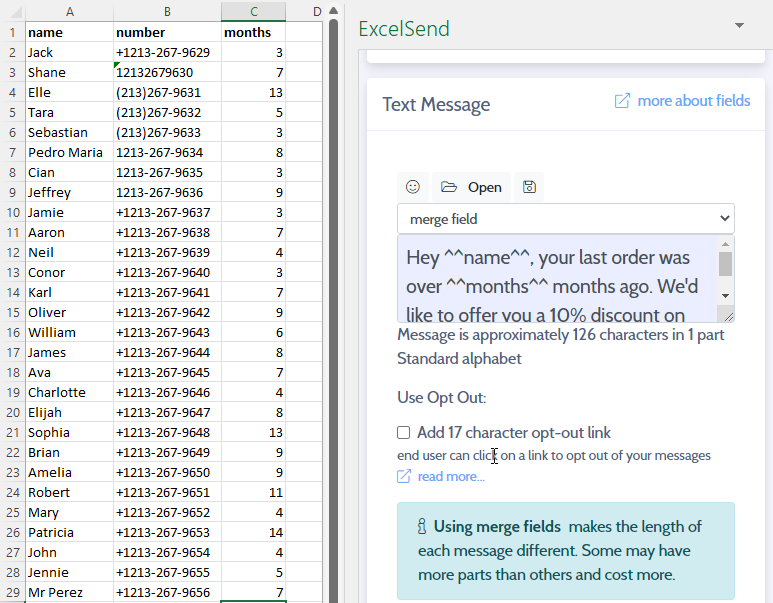773x603 pixels.
Task: Click the cell containing 'Amelia'
Action: click(x=70, y=472)
